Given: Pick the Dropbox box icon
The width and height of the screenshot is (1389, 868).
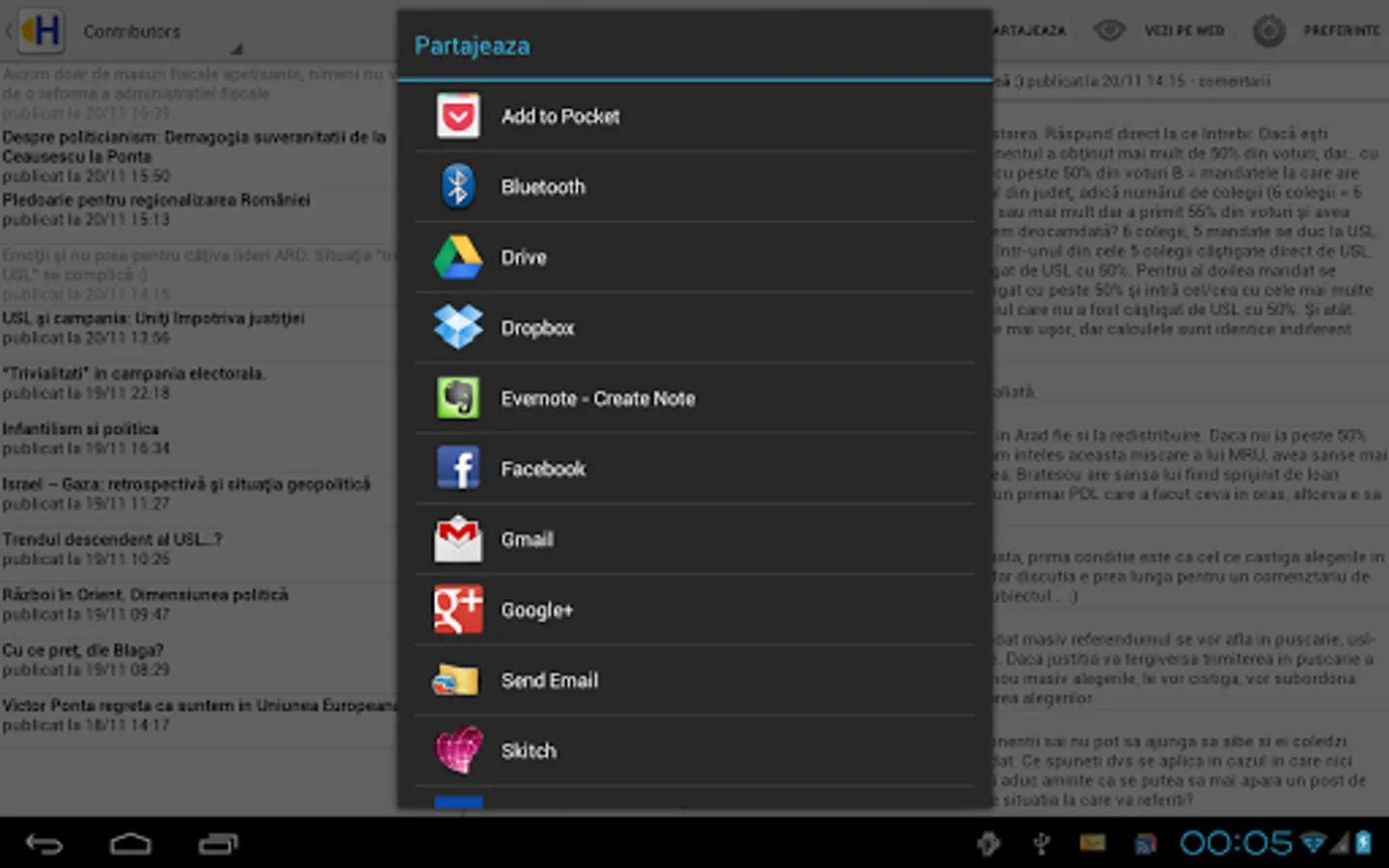Looking at the screenshot, I should (x=458, y=327).
